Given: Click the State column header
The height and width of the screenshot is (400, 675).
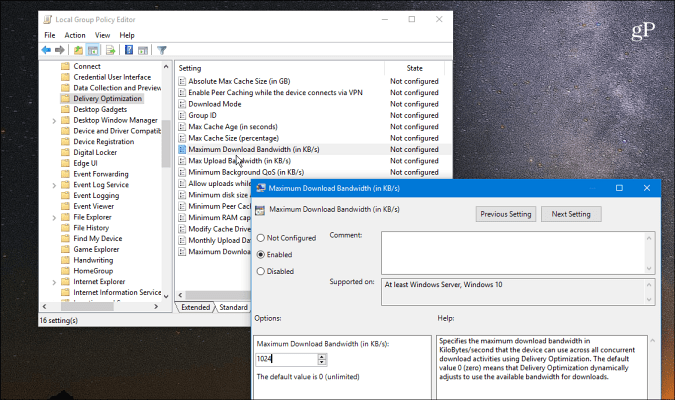Looking at the screenshot, I should coord(414,68).
